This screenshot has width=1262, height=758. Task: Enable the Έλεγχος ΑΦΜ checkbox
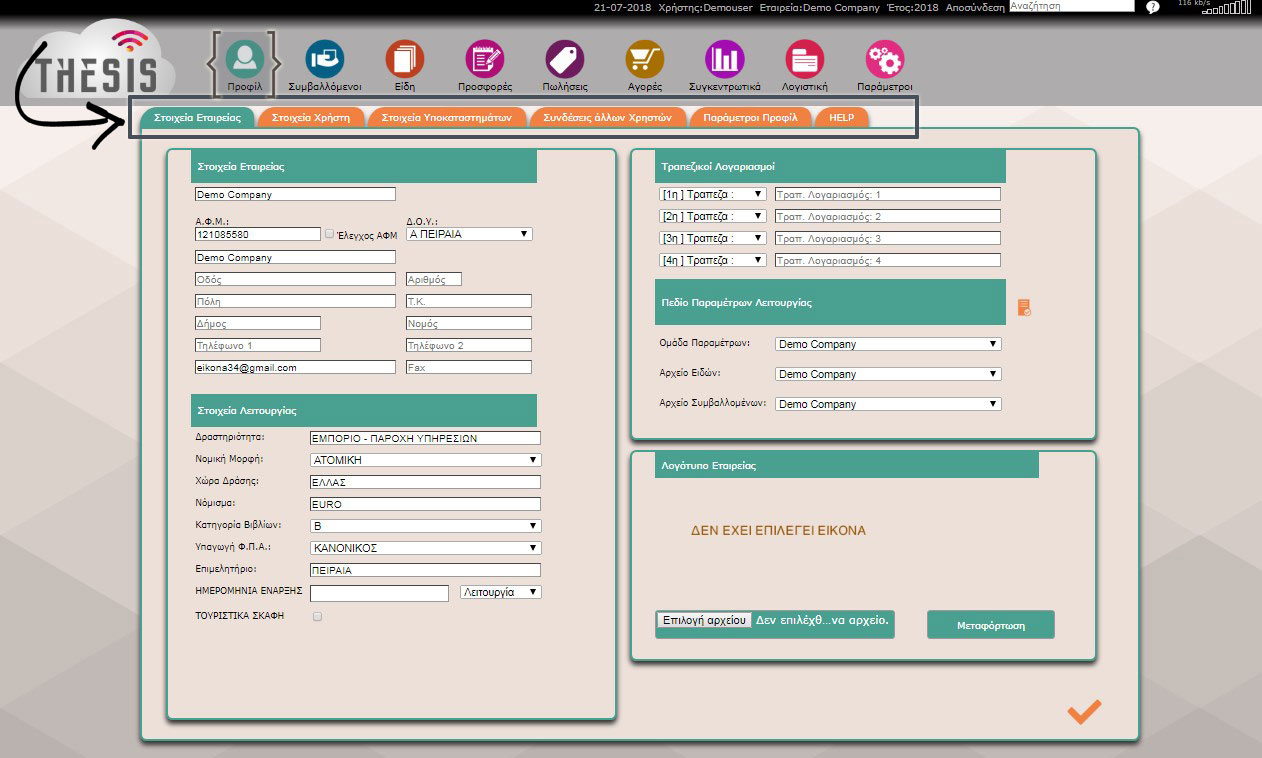[x=330, y=234]
